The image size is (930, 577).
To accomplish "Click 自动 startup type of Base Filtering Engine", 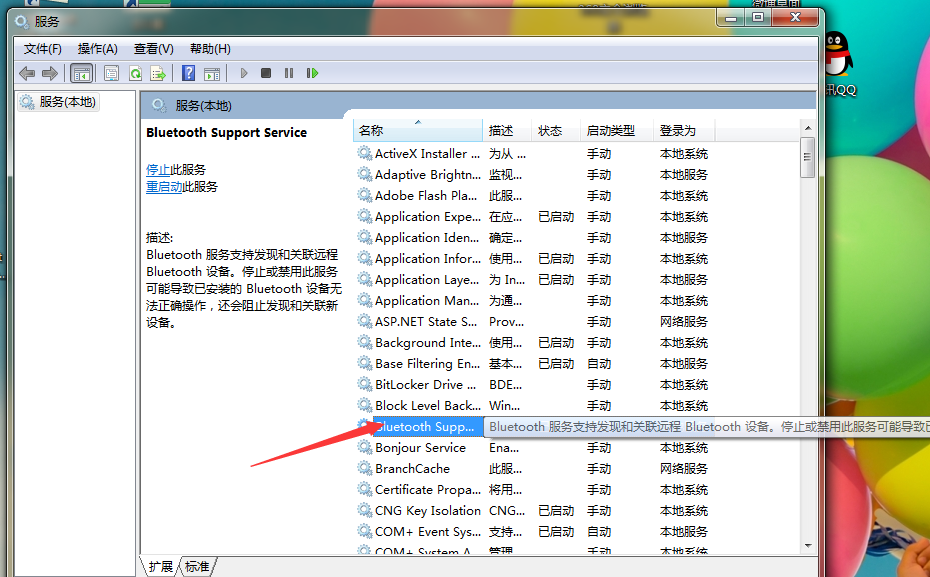I will point(599,364).
